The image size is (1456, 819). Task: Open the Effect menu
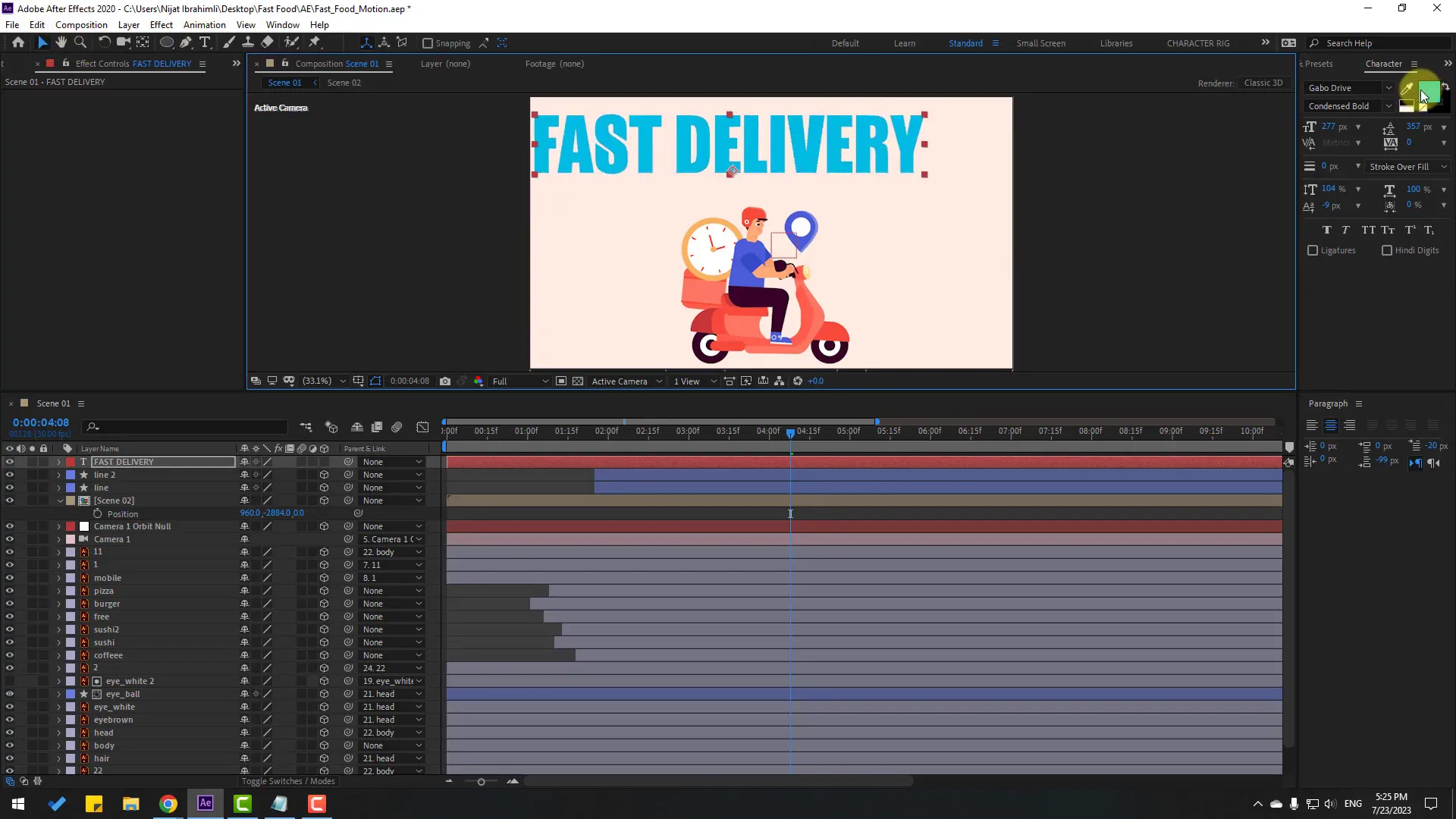click(x=161, y=24)
